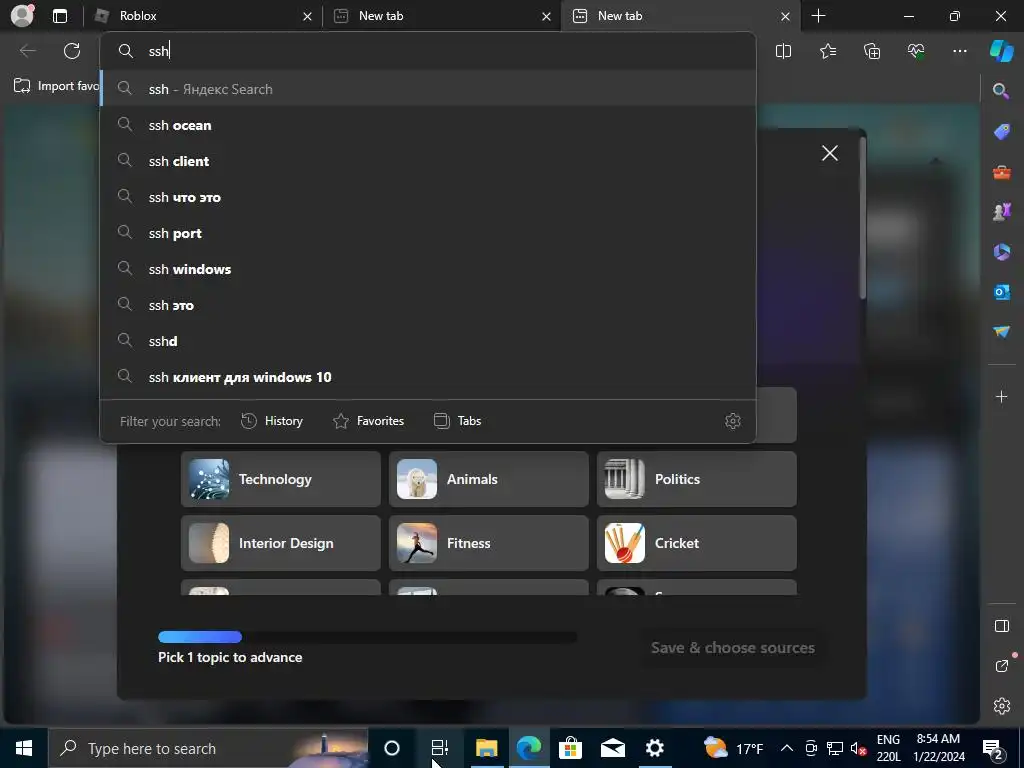The height and width of the screenshot is (768, 1024).
Task: Open external link icon in sidebar
Action: click(1001, 666)
